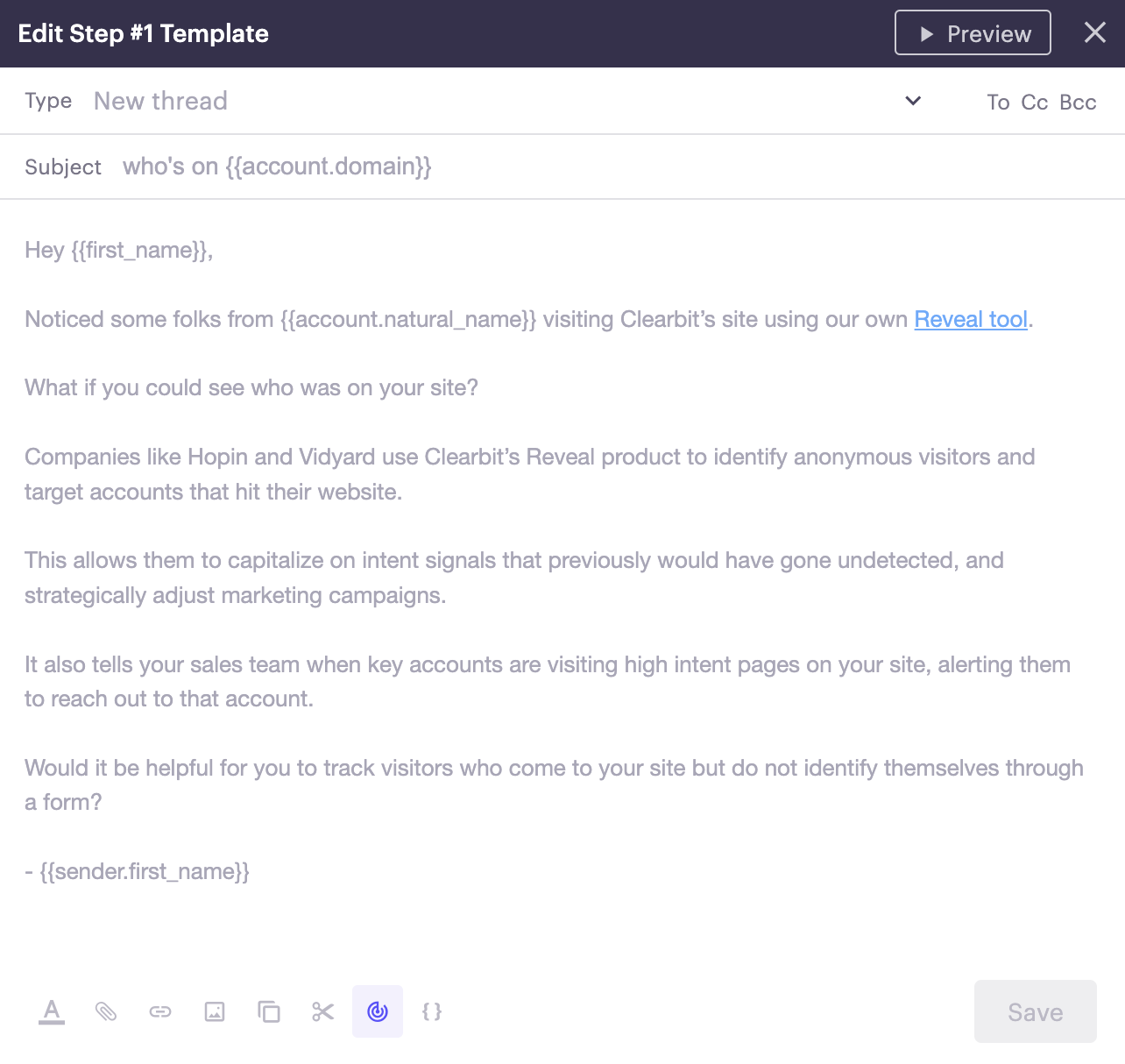Image resolution: width=1125 pixels, height=1064 pixels.
Task: Click the copy template icon
Action: click(269, 1011)
